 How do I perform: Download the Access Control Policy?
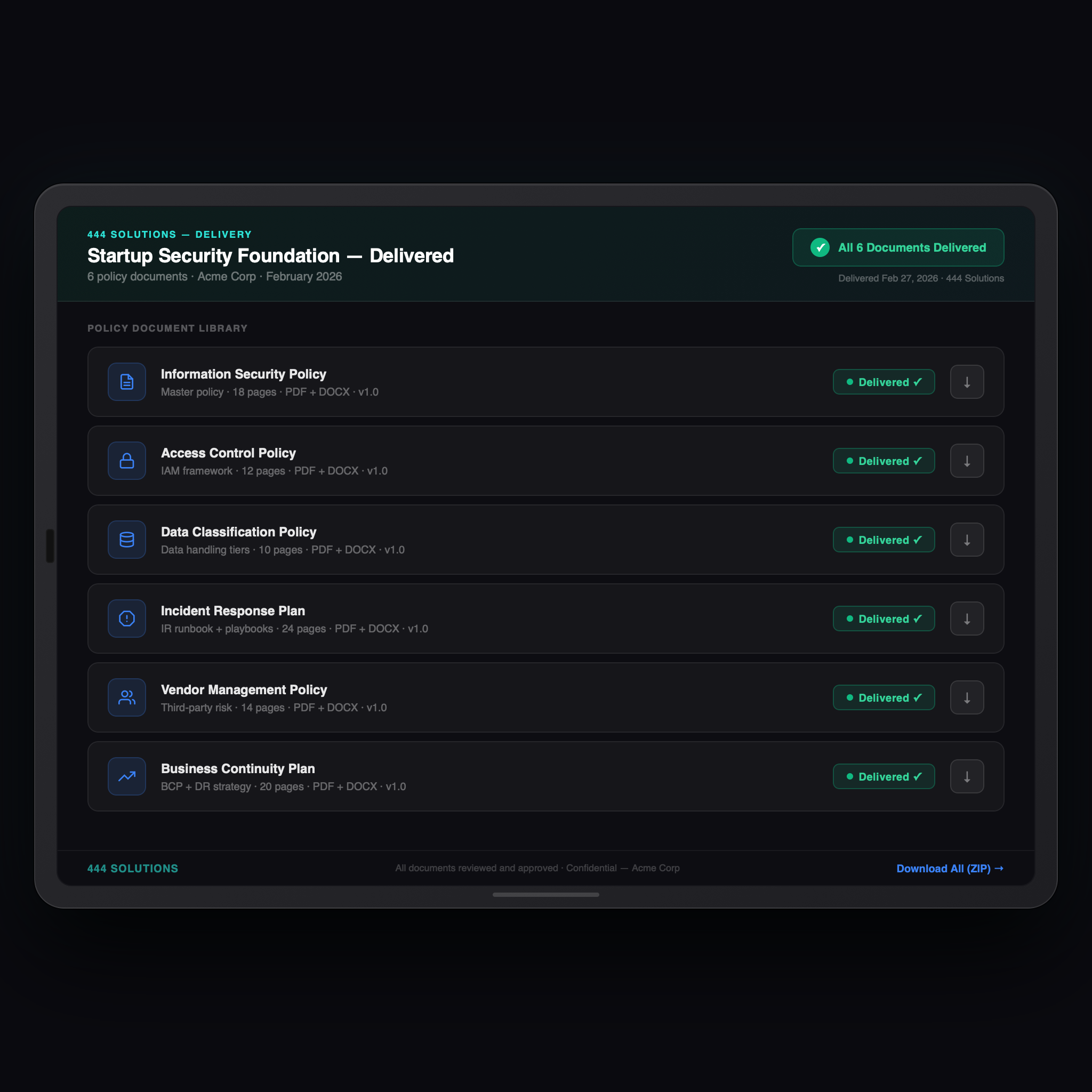tap(967, 461)
